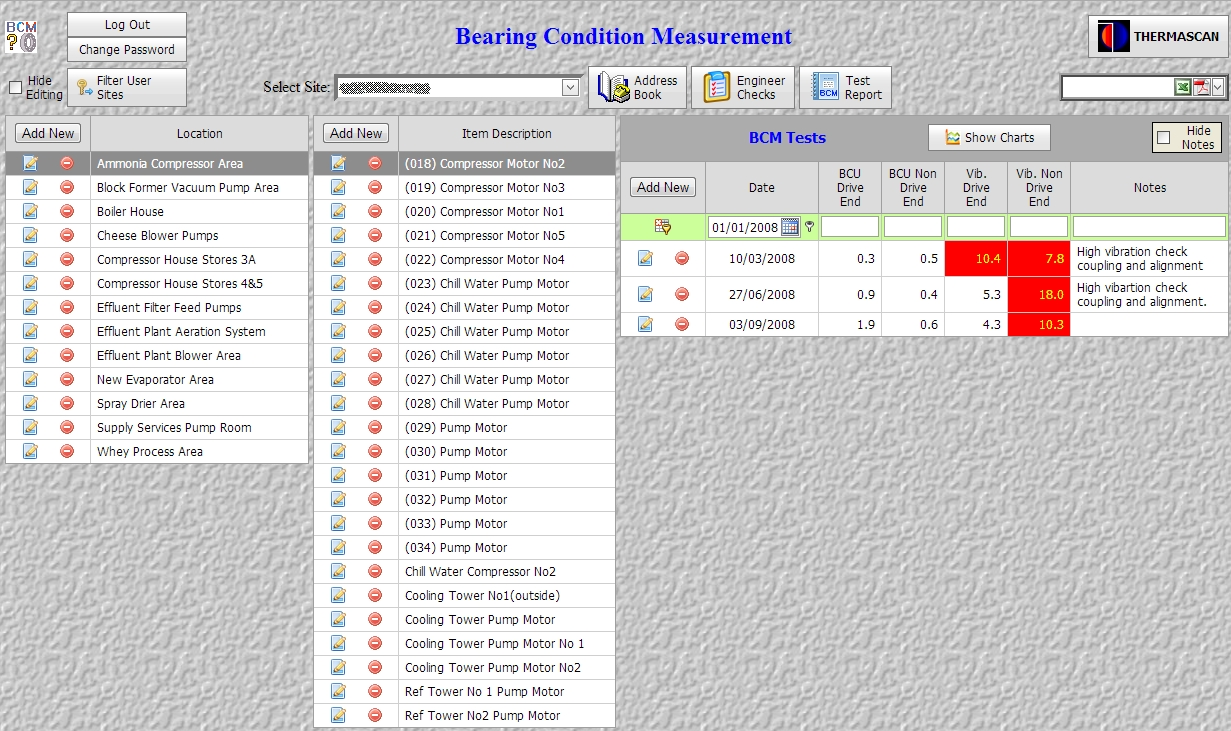Add a new item description
This screenshot has height=731, width=1231.
356,133
